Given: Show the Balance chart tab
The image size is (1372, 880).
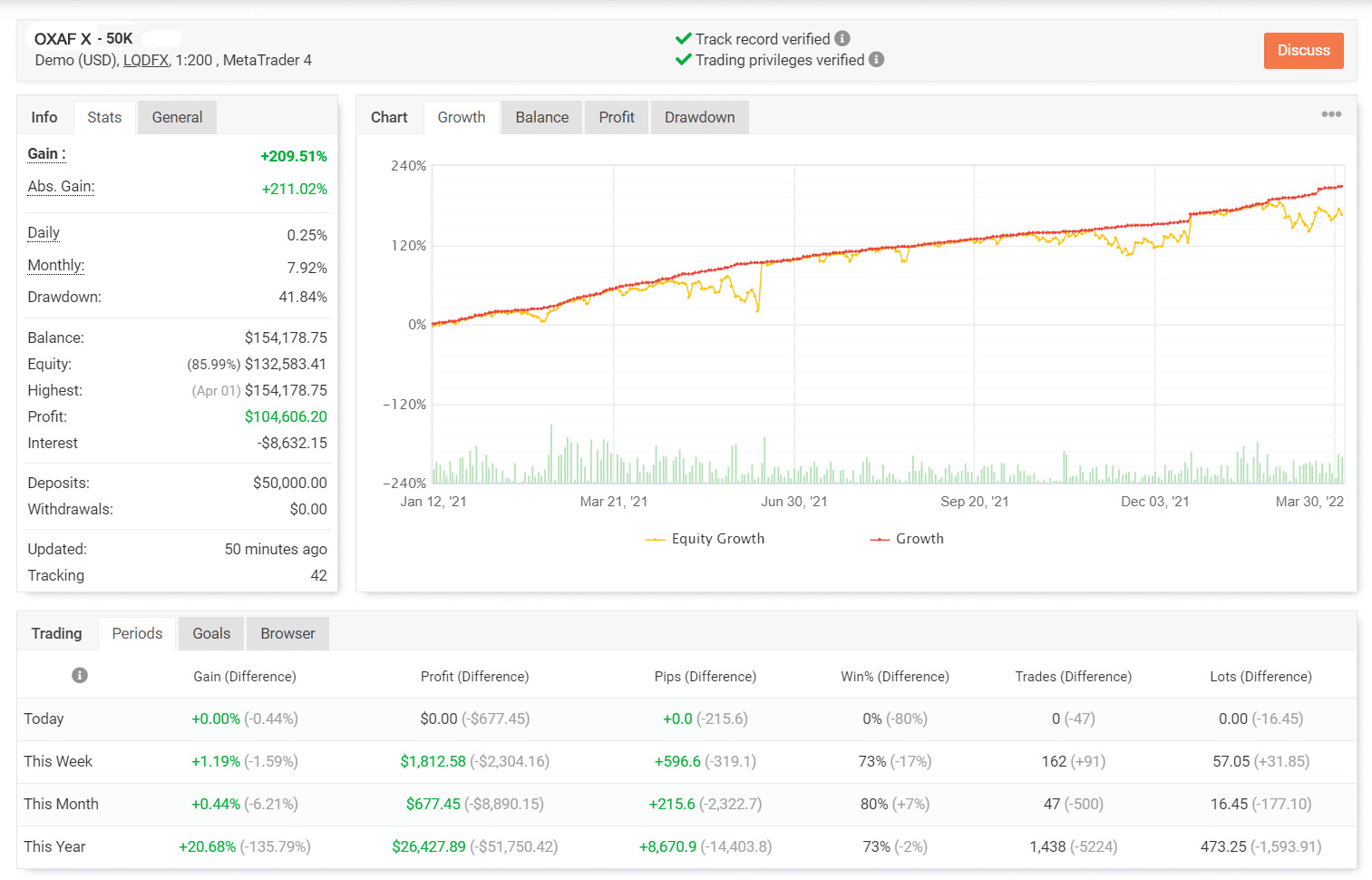Looking at the screenshot, I should tap(541, 117).
